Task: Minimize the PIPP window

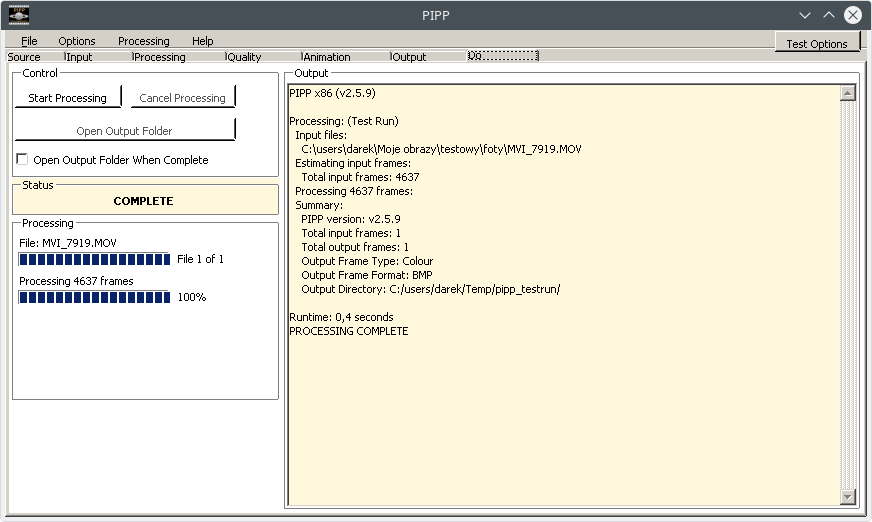Action: [x=805, y=15]
